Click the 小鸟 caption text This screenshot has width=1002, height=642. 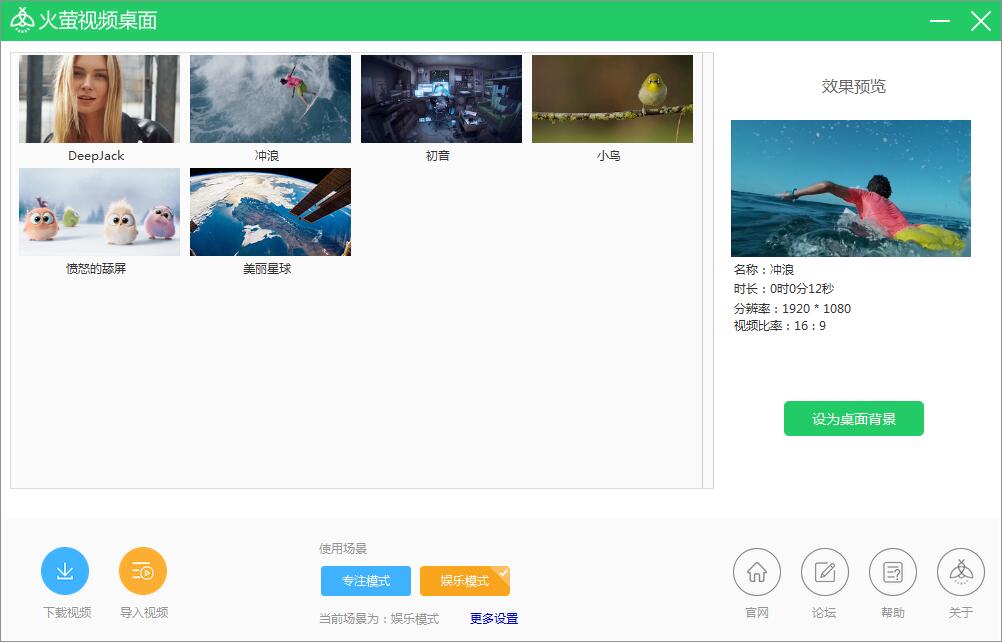[608, 156]
